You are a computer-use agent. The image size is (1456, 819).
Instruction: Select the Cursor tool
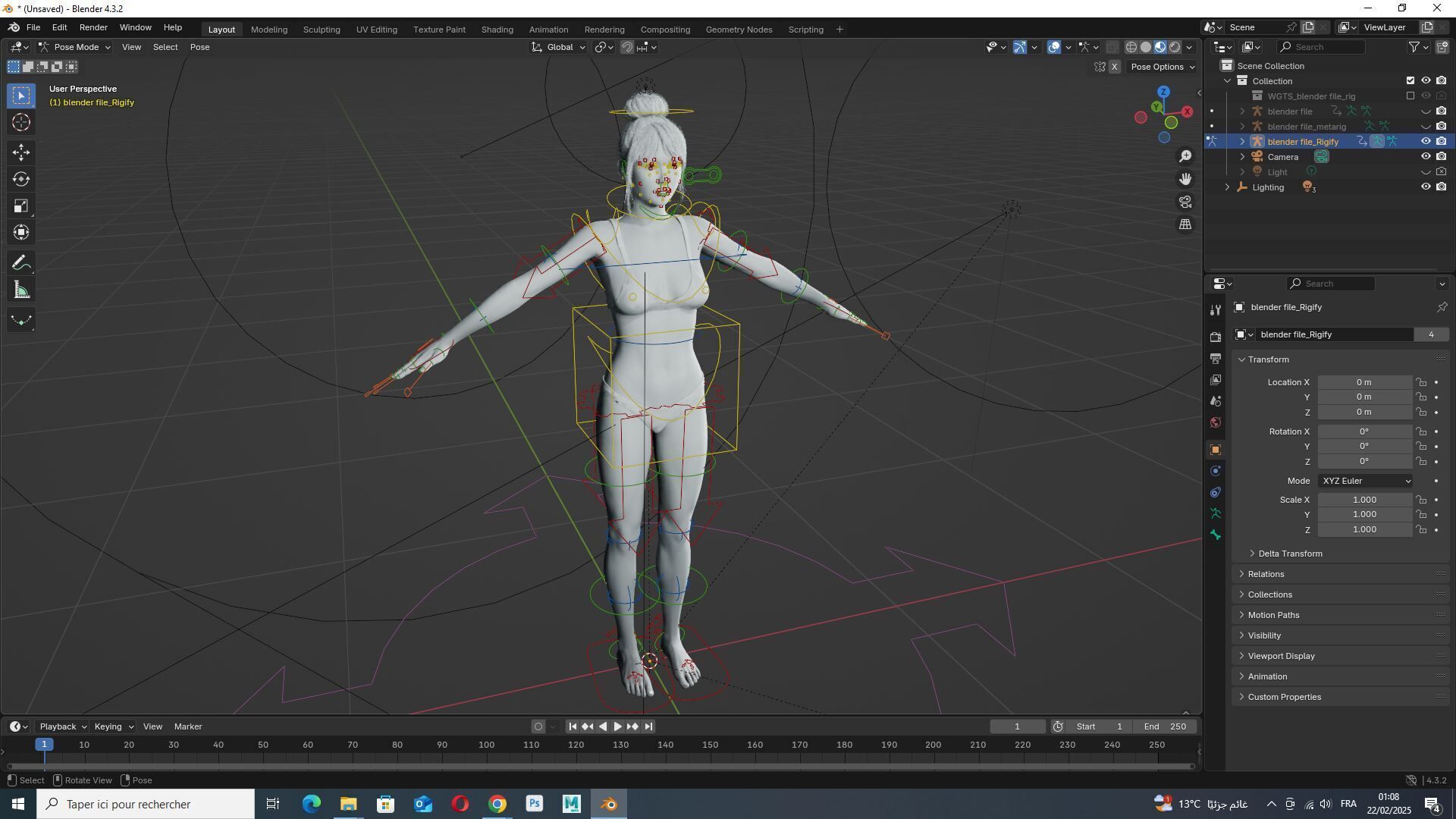21,122
